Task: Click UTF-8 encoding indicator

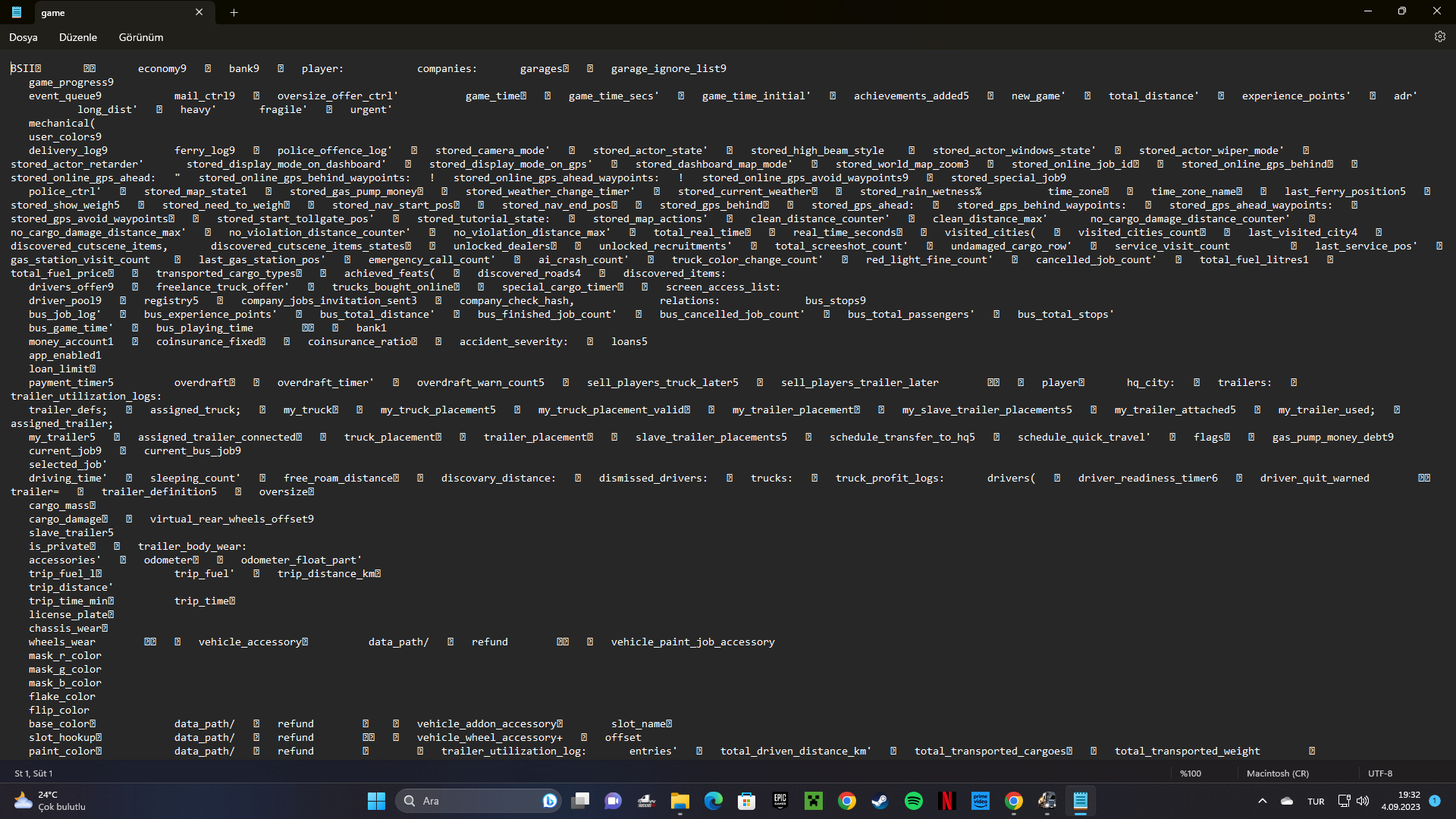Action: (x=1379, y=773)
